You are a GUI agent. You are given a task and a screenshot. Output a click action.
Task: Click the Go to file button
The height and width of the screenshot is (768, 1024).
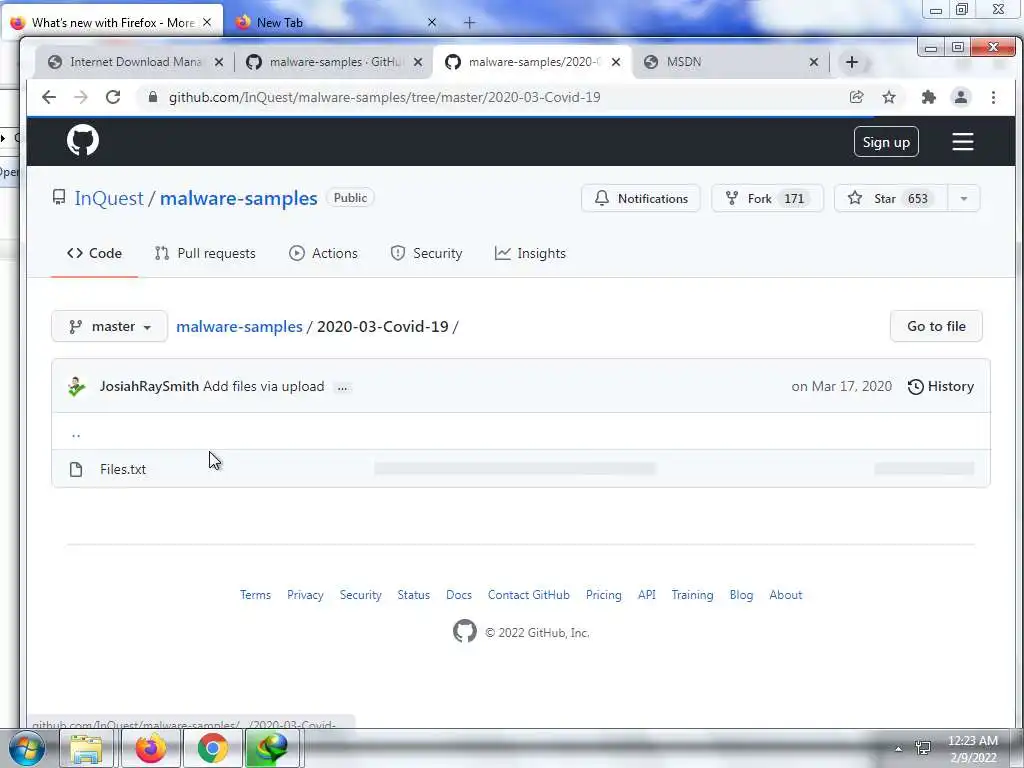pyautogui.click(x=936, y=326)
